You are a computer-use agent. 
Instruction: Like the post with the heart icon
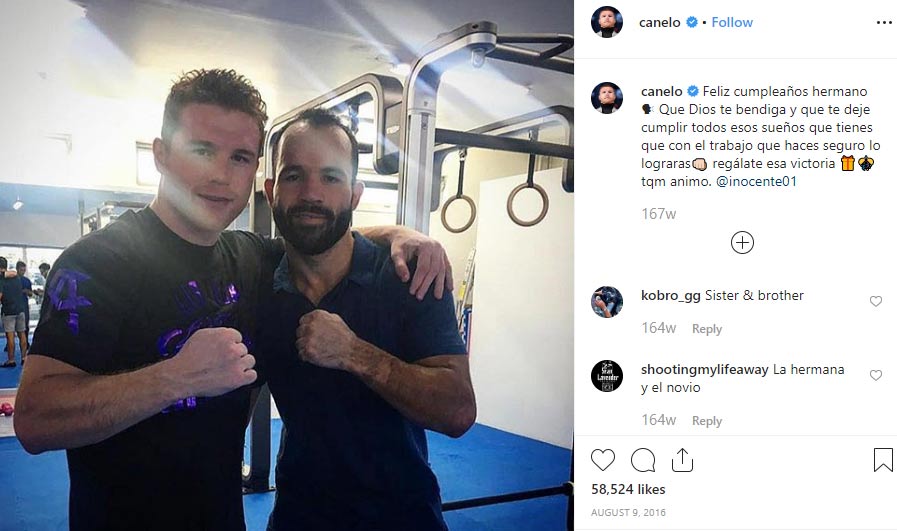point(603,460)
